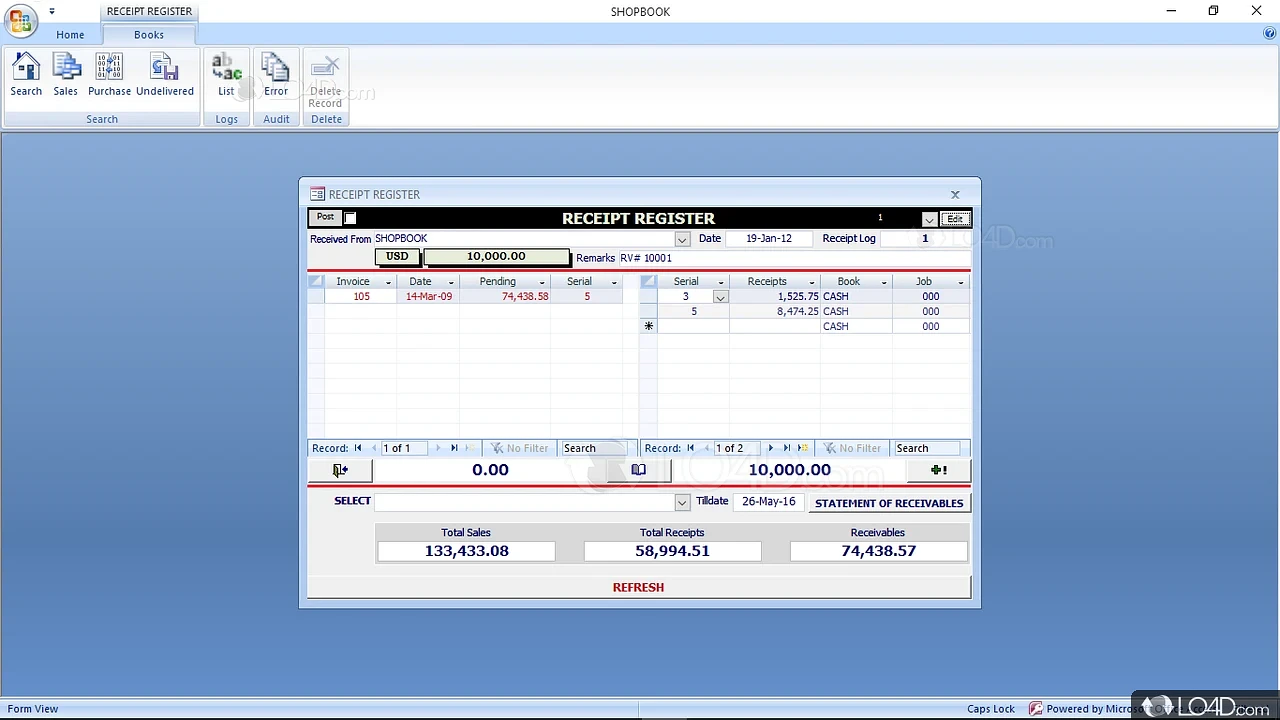
Task: Go to next record in receipts navigator
Action: coord(770,448)
